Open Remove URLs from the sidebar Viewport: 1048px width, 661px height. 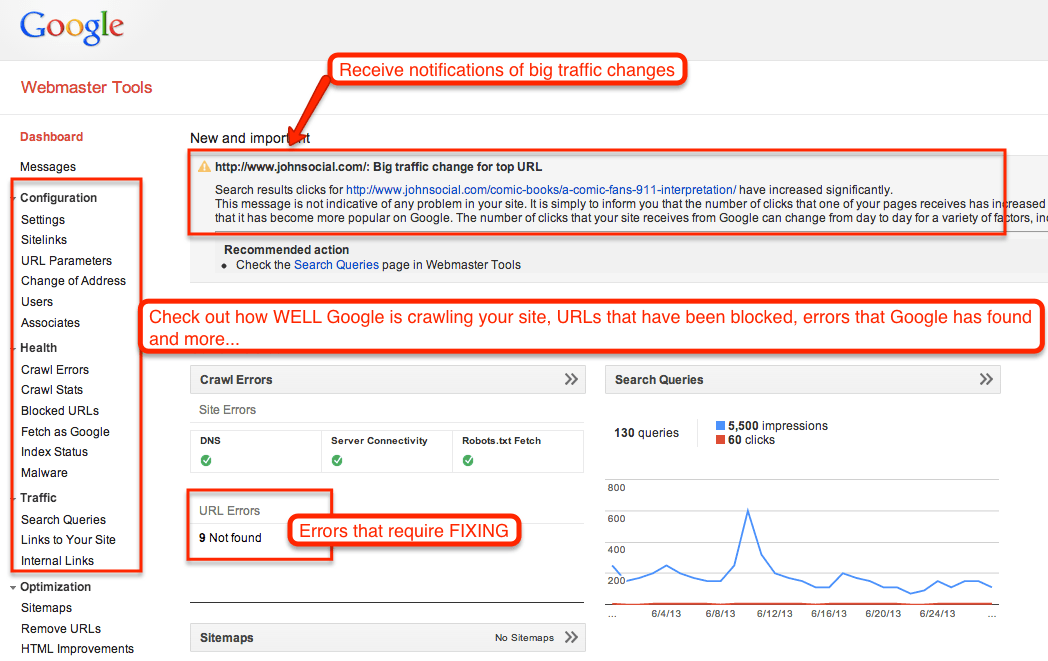(61, 628)
